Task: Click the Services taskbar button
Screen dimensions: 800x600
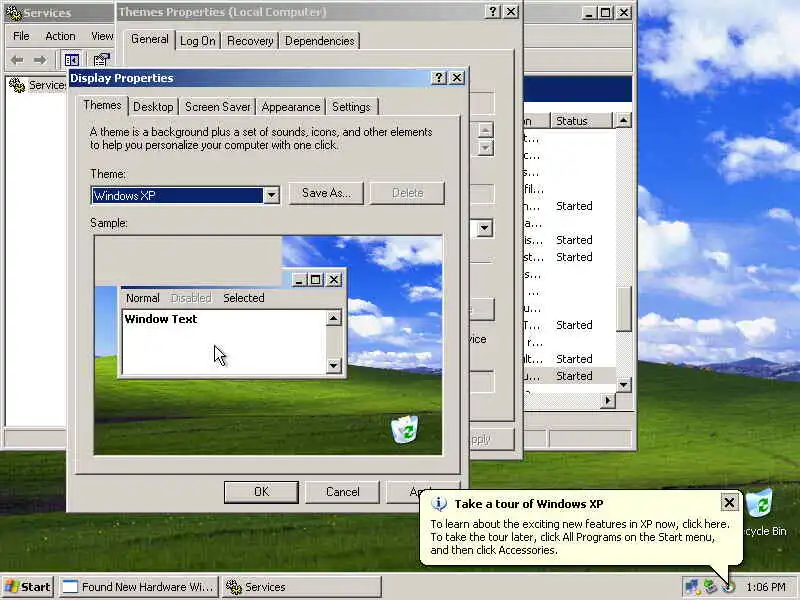Action: pos(302,587)
